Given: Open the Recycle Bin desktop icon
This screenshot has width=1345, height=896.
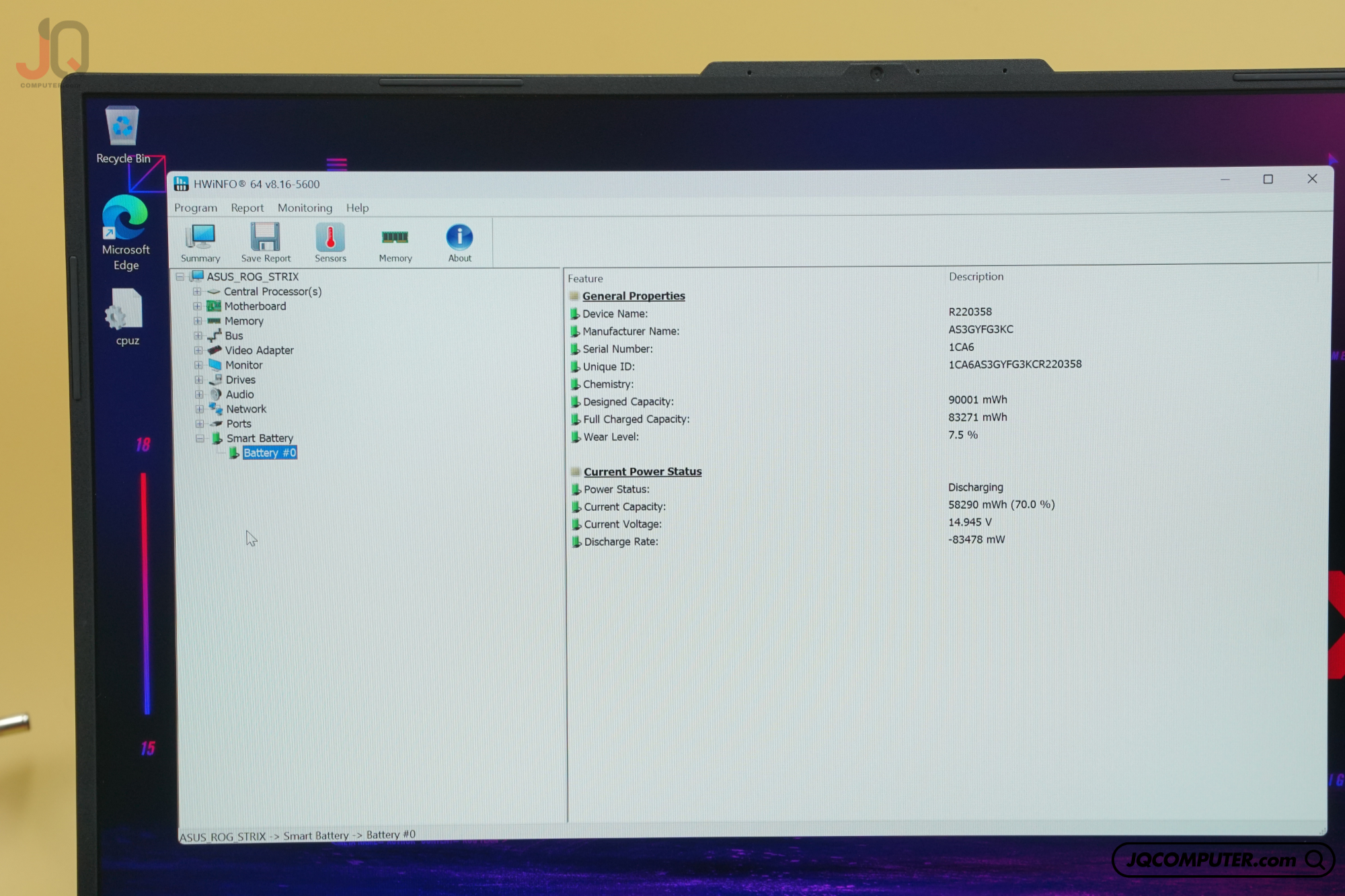Looking at the screenshot, I should (x=123, y=134).
